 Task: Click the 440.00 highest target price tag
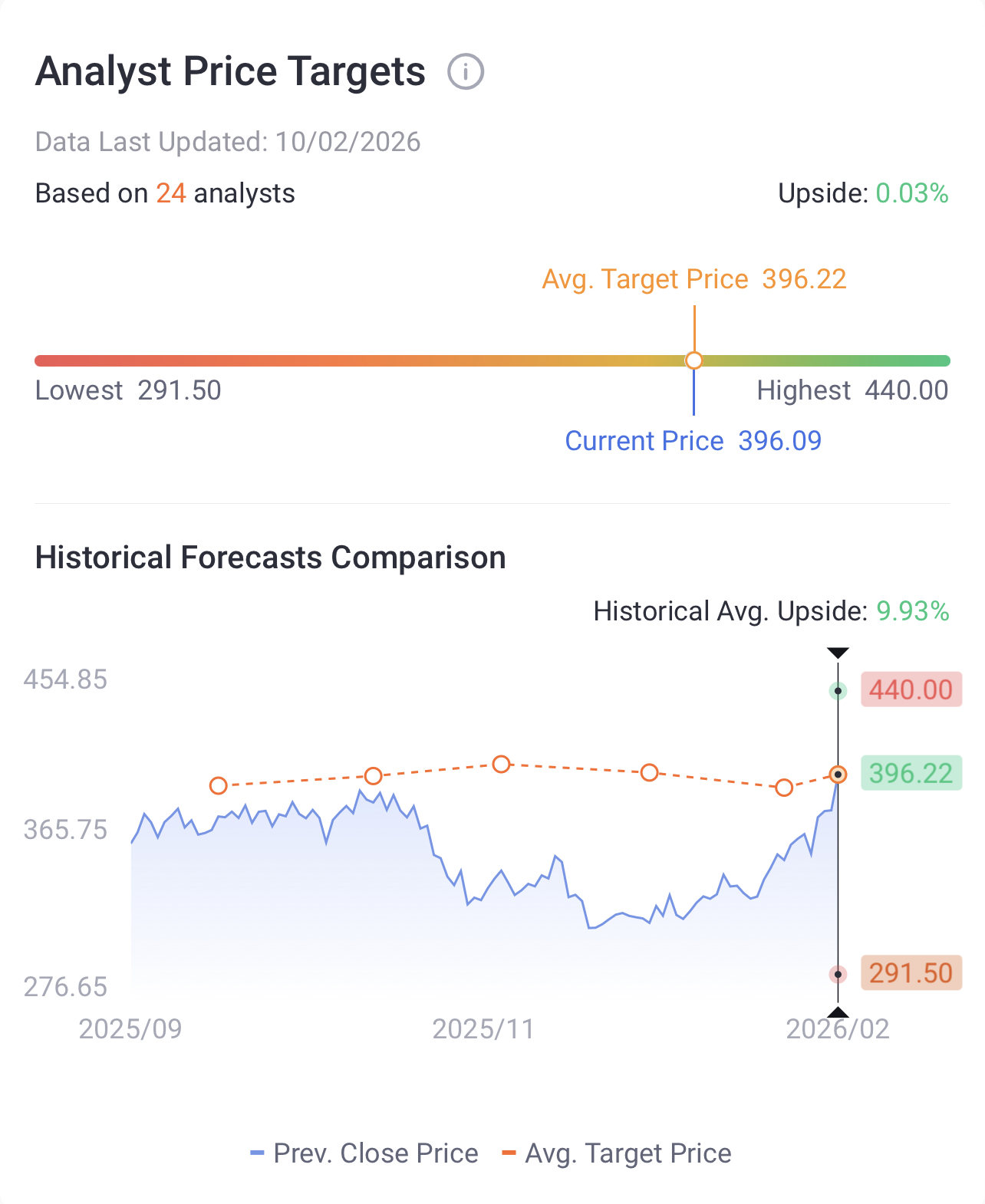(911, 689)
